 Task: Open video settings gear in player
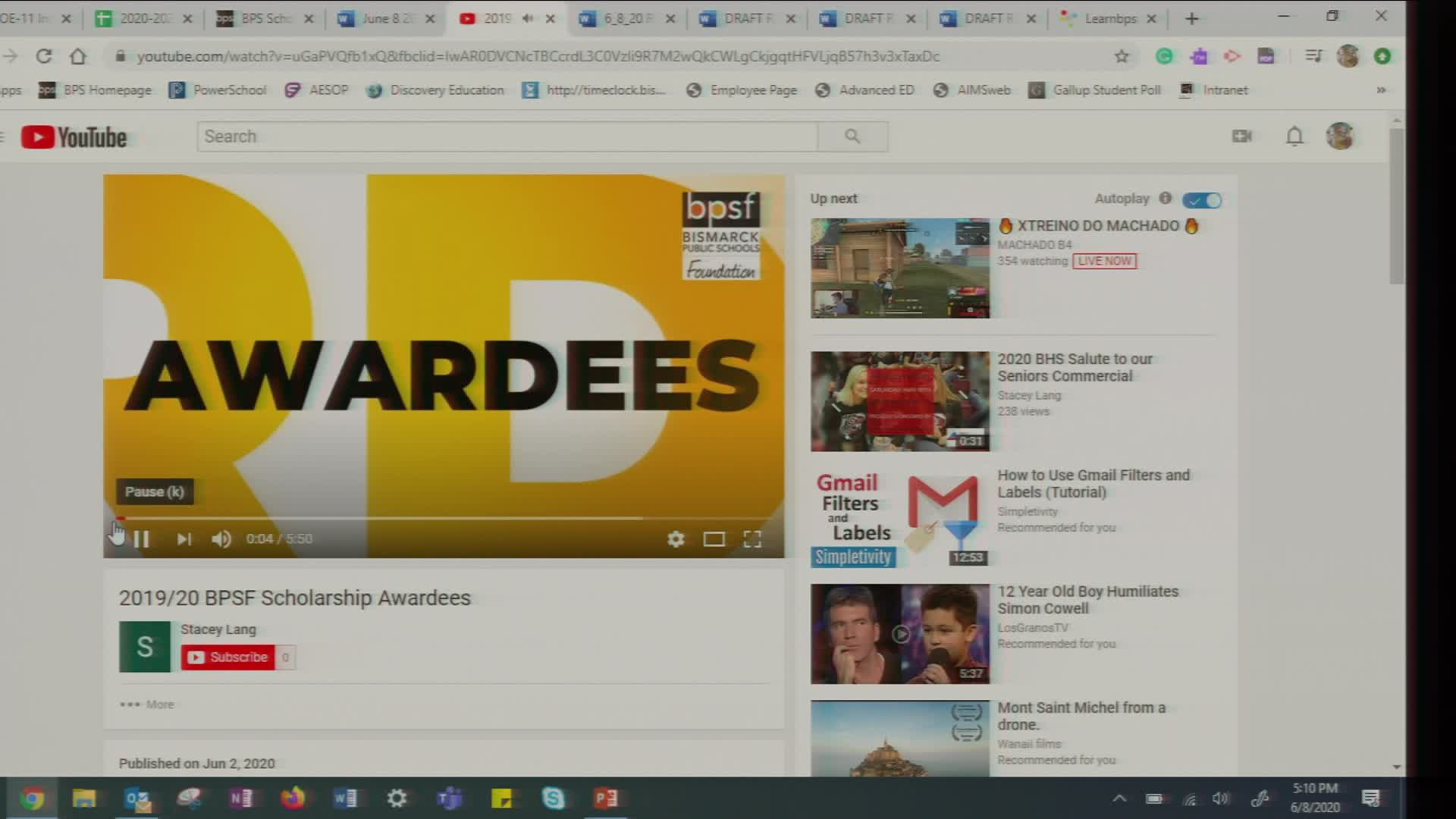click(x=676, y=539)
